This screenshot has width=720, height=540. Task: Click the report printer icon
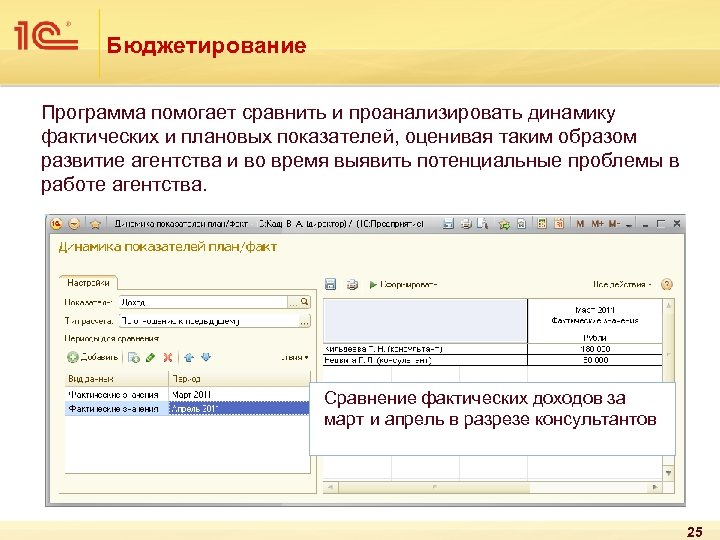click(x=352, y=285)
